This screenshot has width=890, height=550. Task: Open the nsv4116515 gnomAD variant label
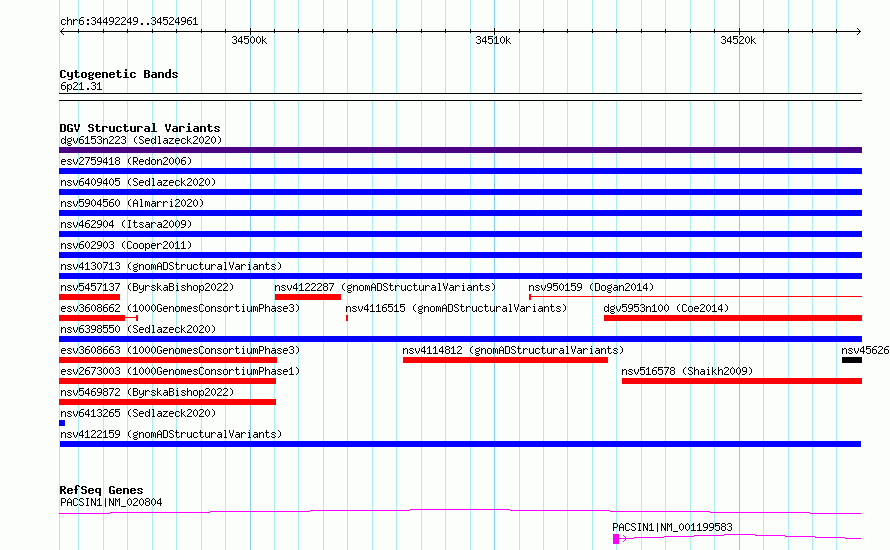(456, 308)
